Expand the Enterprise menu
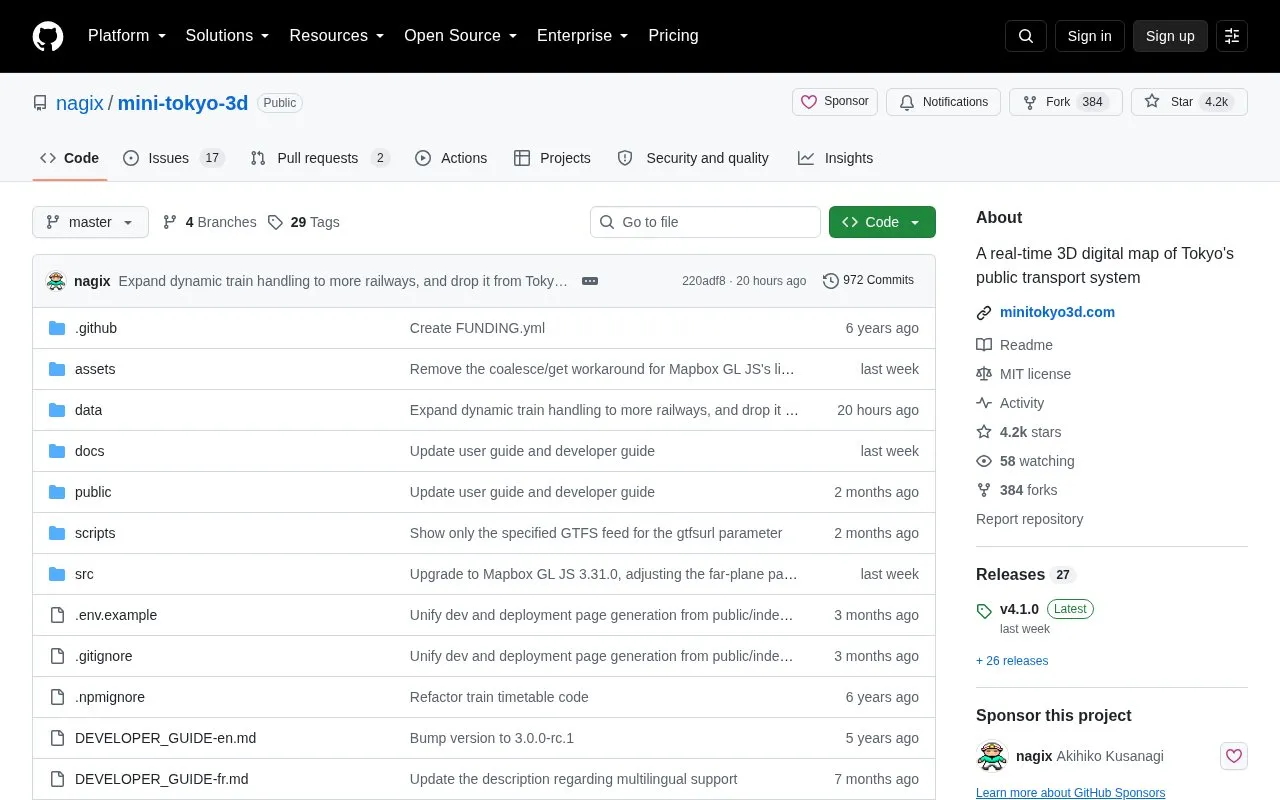The height and width of the screenshot is (800, 1280). coord(583,36)
